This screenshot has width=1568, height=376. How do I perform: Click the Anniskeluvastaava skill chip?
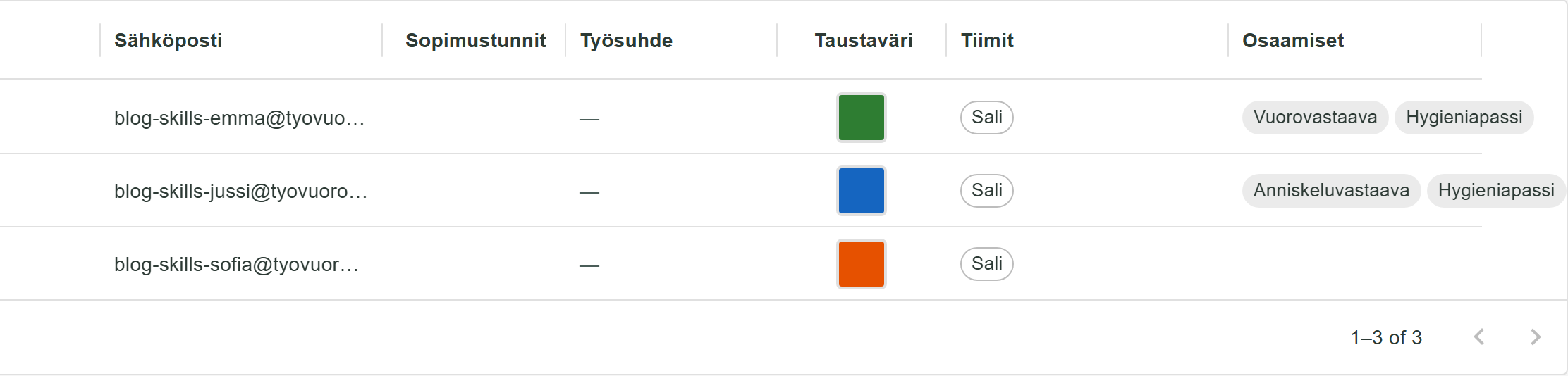coord(1332,191)
